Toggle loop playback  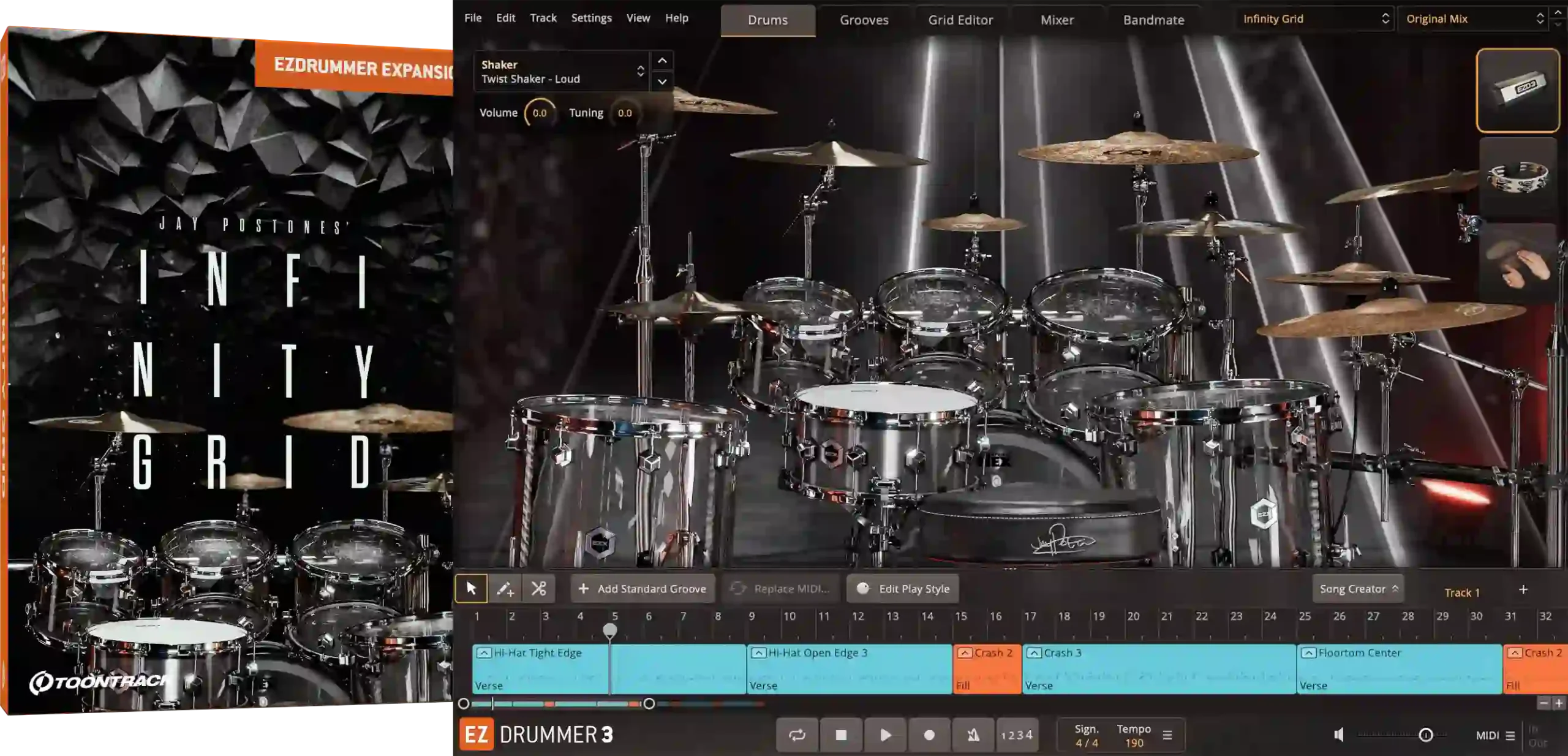[x=797, y=735]
